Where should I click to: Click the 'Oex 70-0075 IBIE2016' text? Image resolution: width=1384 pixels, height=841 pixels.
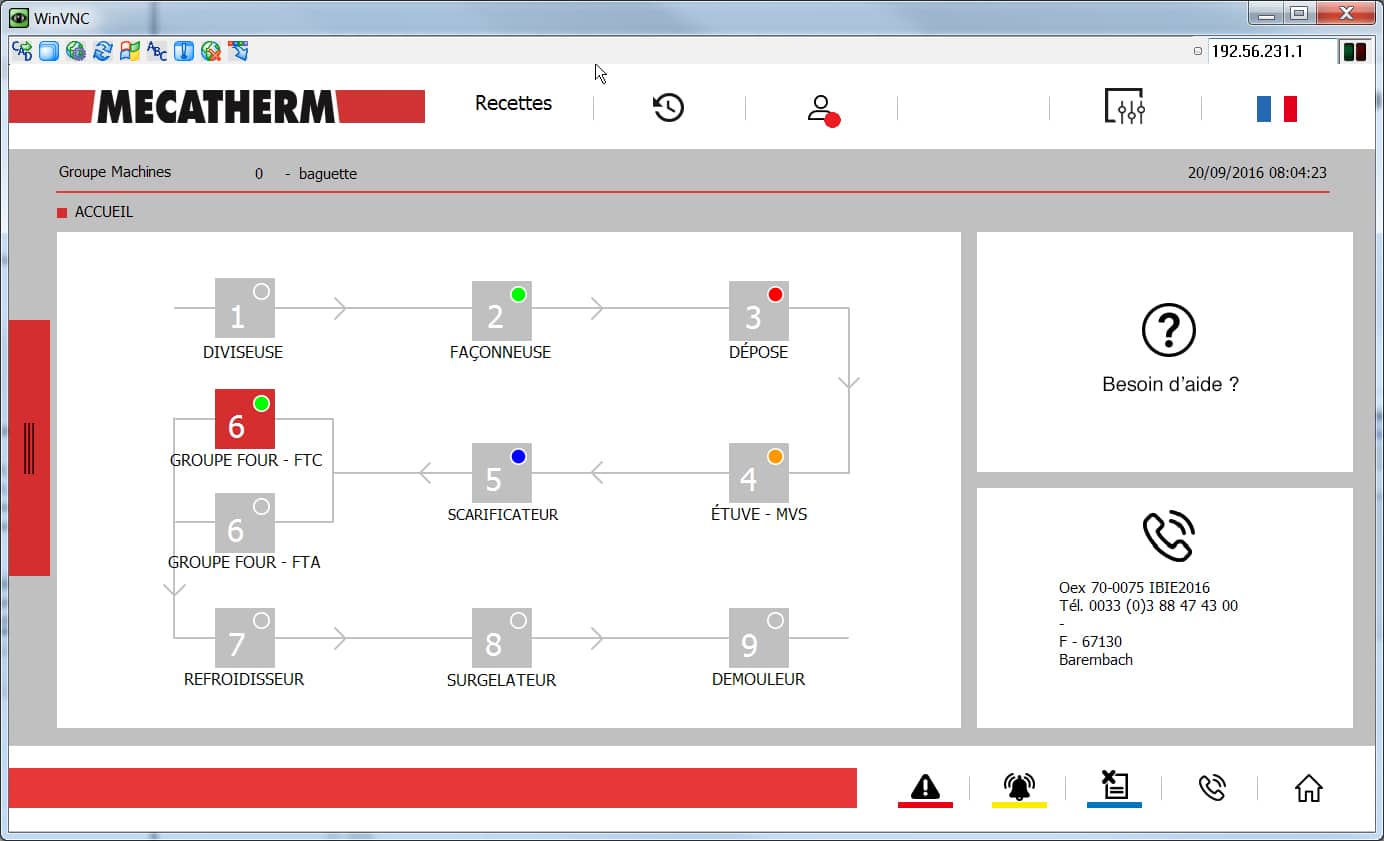(x=1134, y=588)
